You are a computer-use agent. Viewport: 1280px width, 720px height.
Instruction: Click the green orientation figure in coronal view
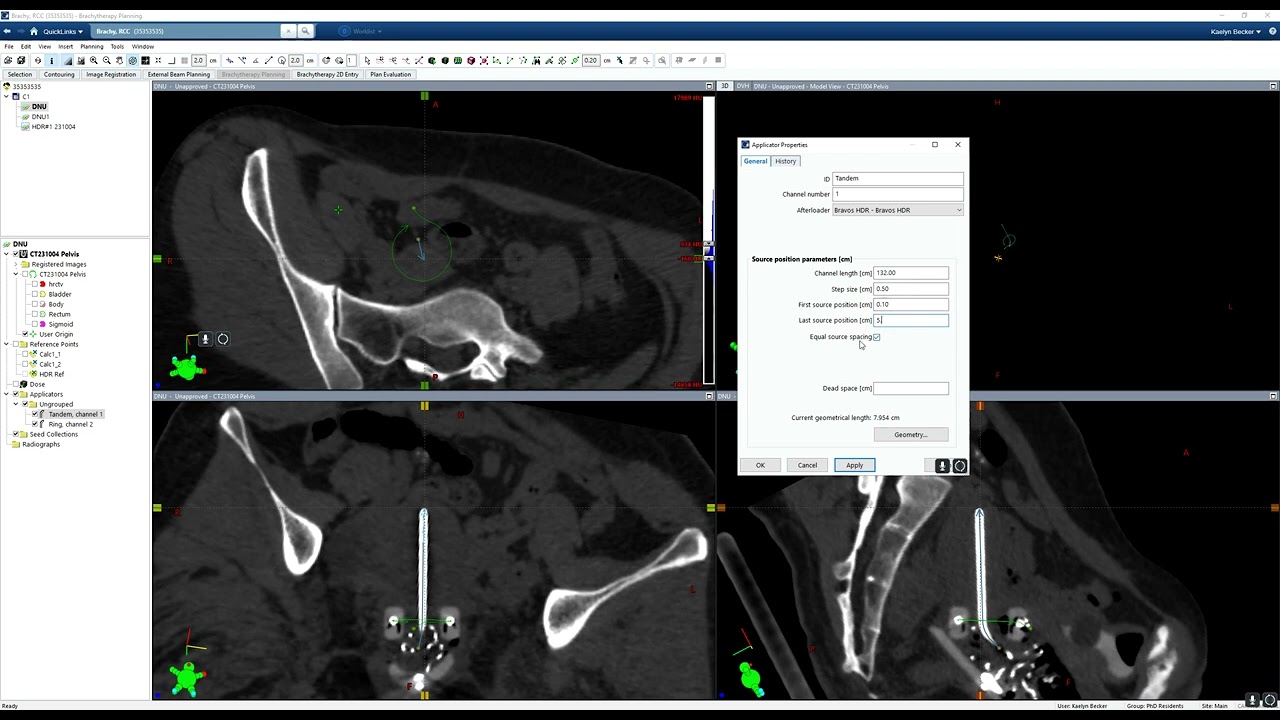186,677
